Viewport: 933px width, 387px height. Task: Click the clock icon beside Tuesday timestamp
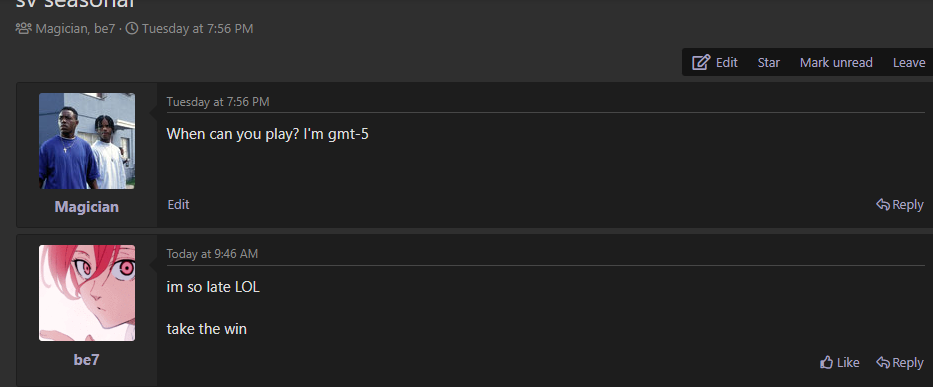click(x=132, y=29)
